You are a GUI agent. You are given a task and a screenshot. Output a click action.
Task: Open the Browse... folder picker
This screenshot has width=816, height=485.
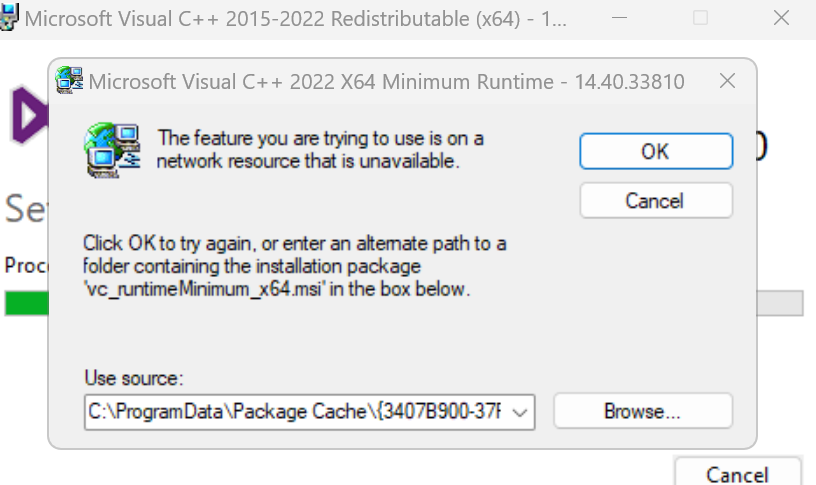[x=643, y=411]
